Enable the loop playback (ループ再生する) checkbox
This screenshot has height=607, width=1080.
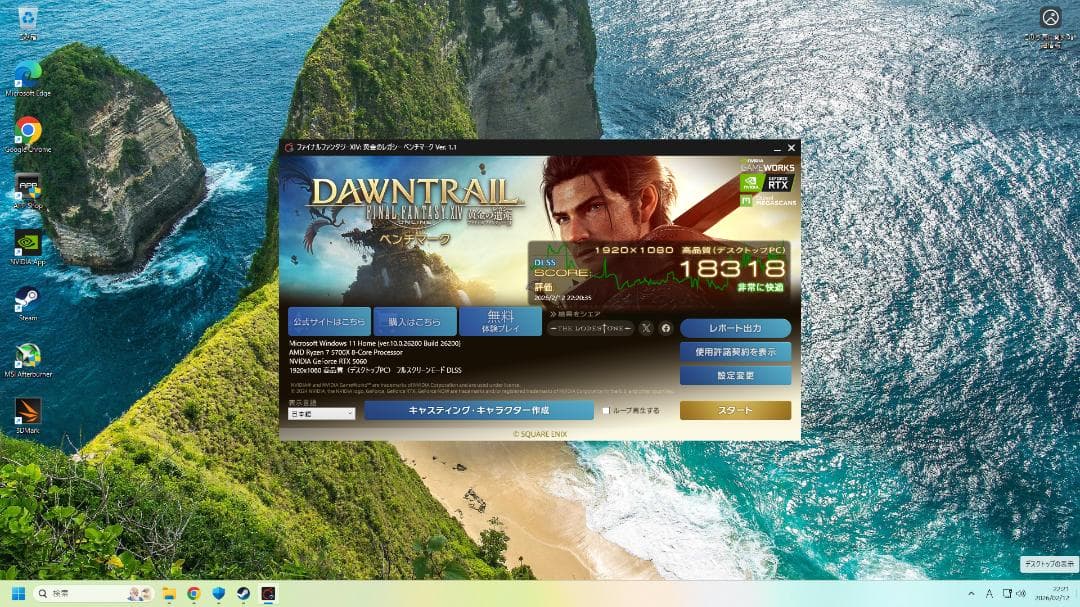tap(606, 411)
